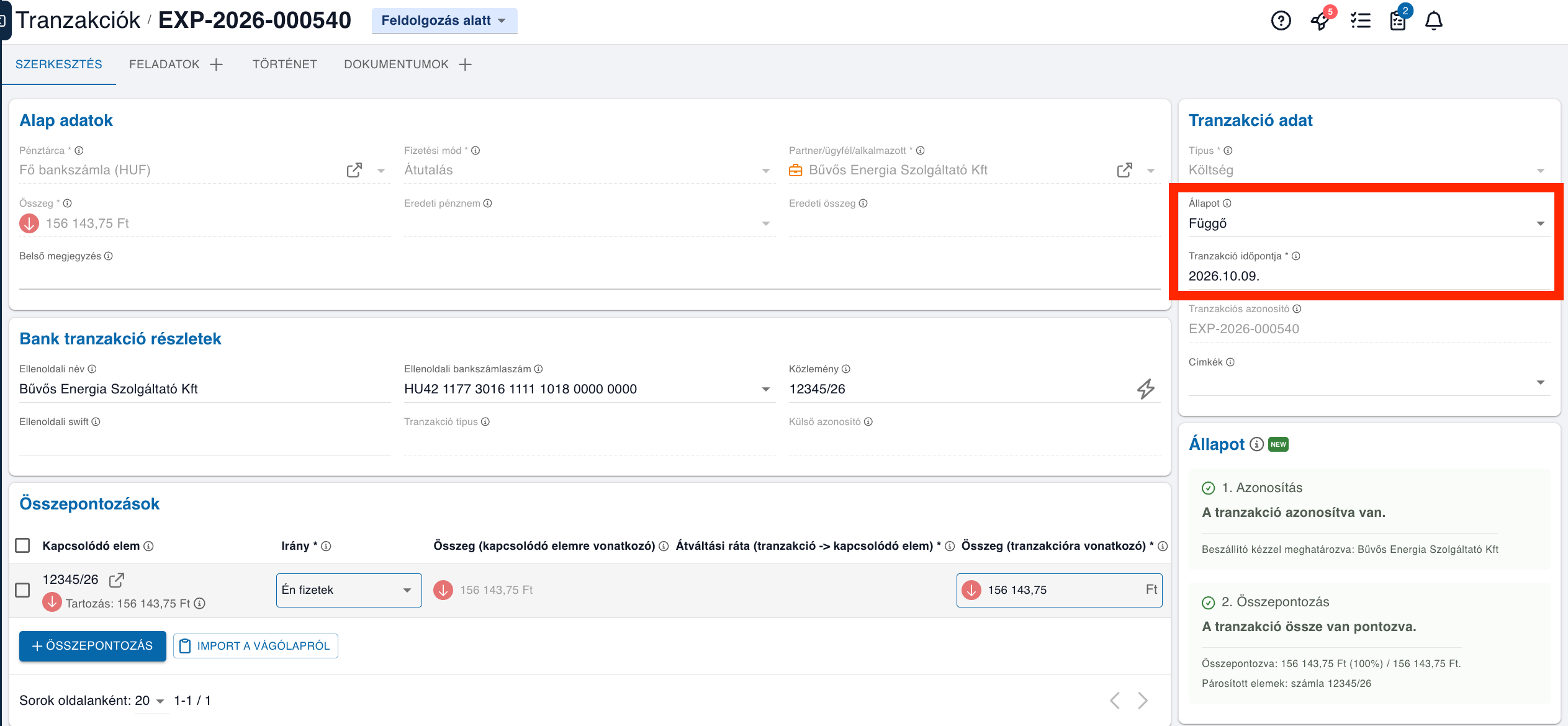This screenshot has width=1568, height=726.
Task: Click the Belső megjegyzés input field
Action: [589, 276]
